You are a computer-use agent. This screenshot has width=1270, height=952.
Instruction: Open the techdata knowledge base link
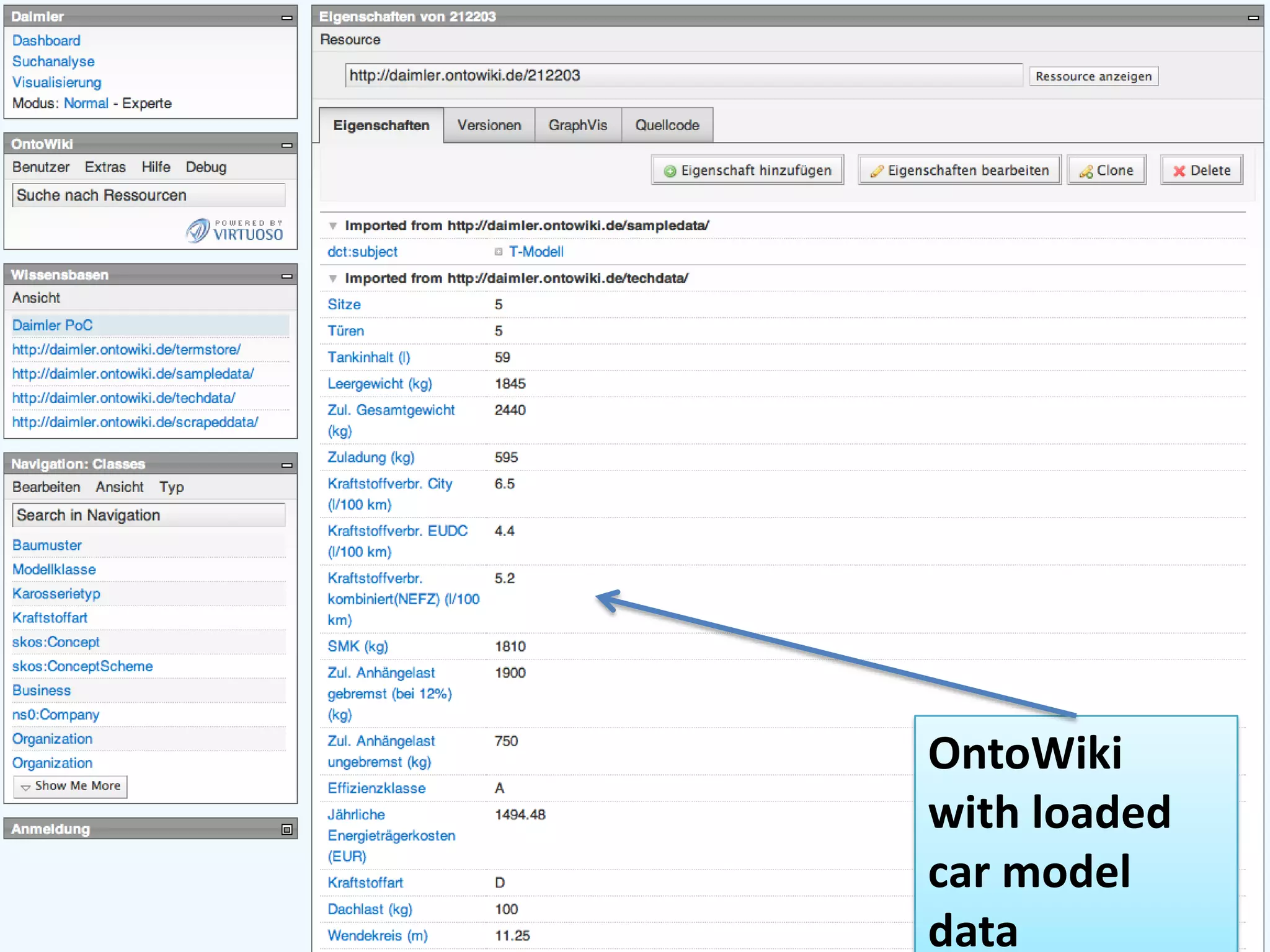pyautogui.click(x=124, y=399)
